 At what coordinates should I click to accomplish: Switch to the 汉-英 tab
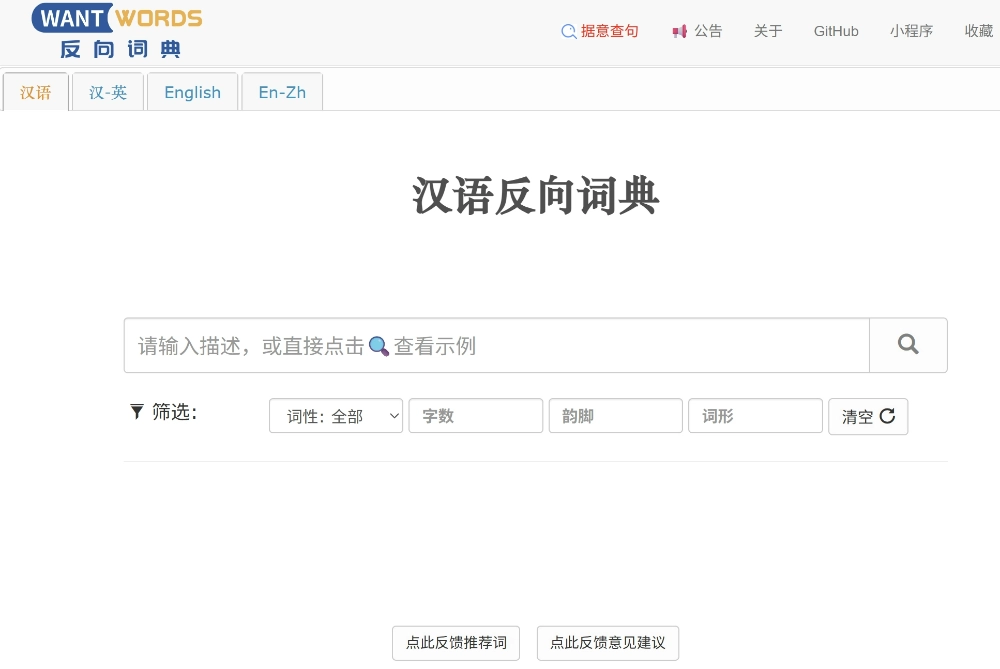click(x=108, y=92)
